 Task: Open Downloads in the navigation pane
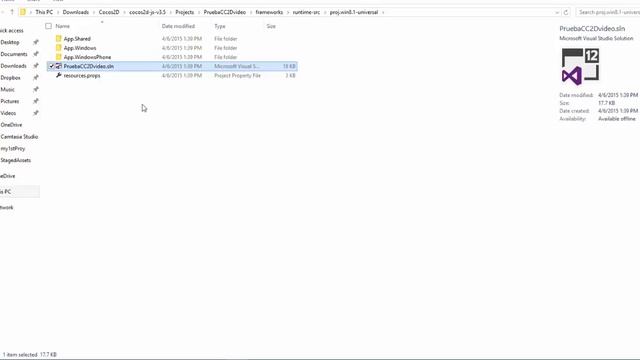13,66
